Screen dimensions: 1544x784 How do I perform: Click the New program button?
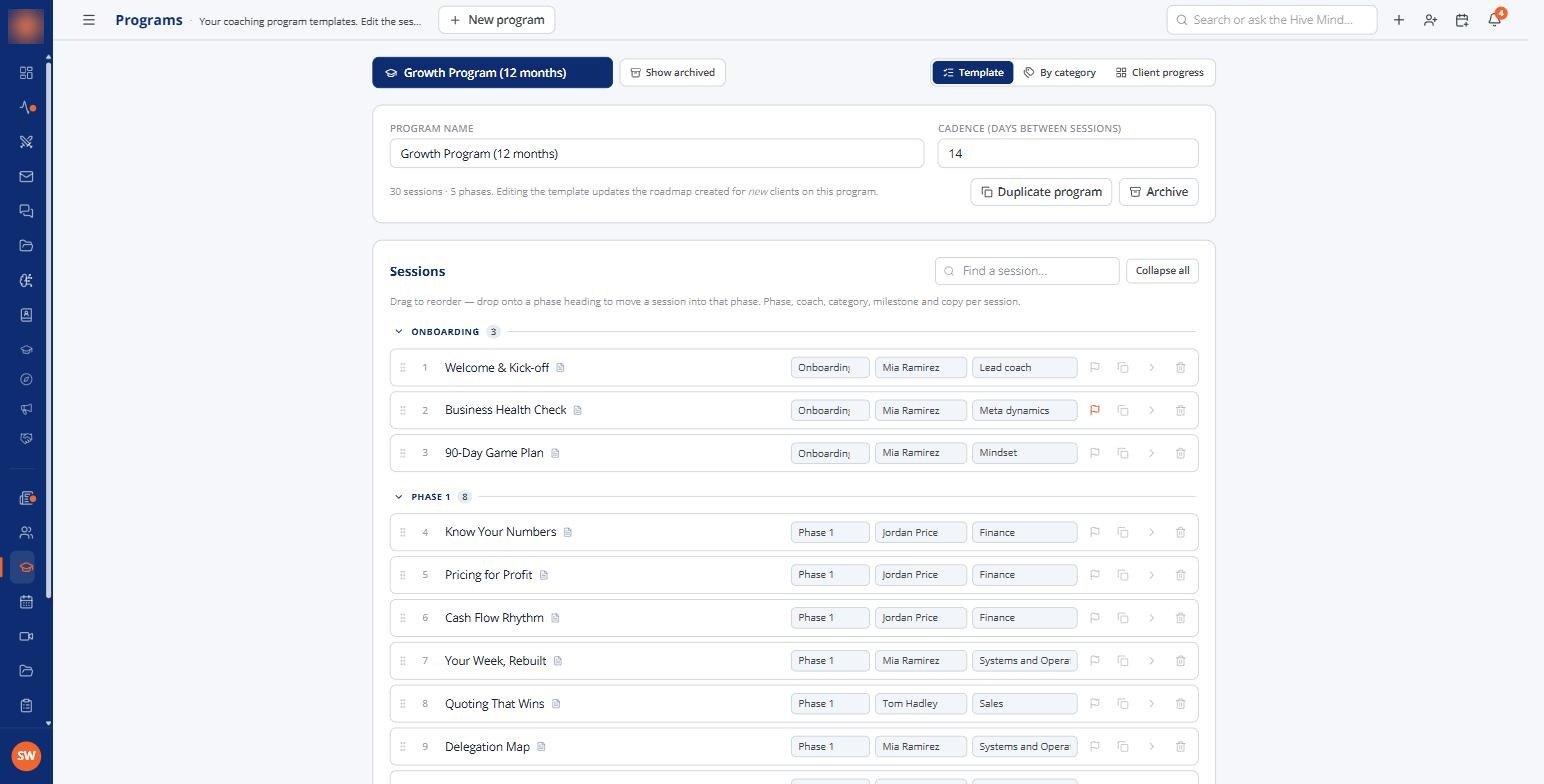(x=497, y=20)
